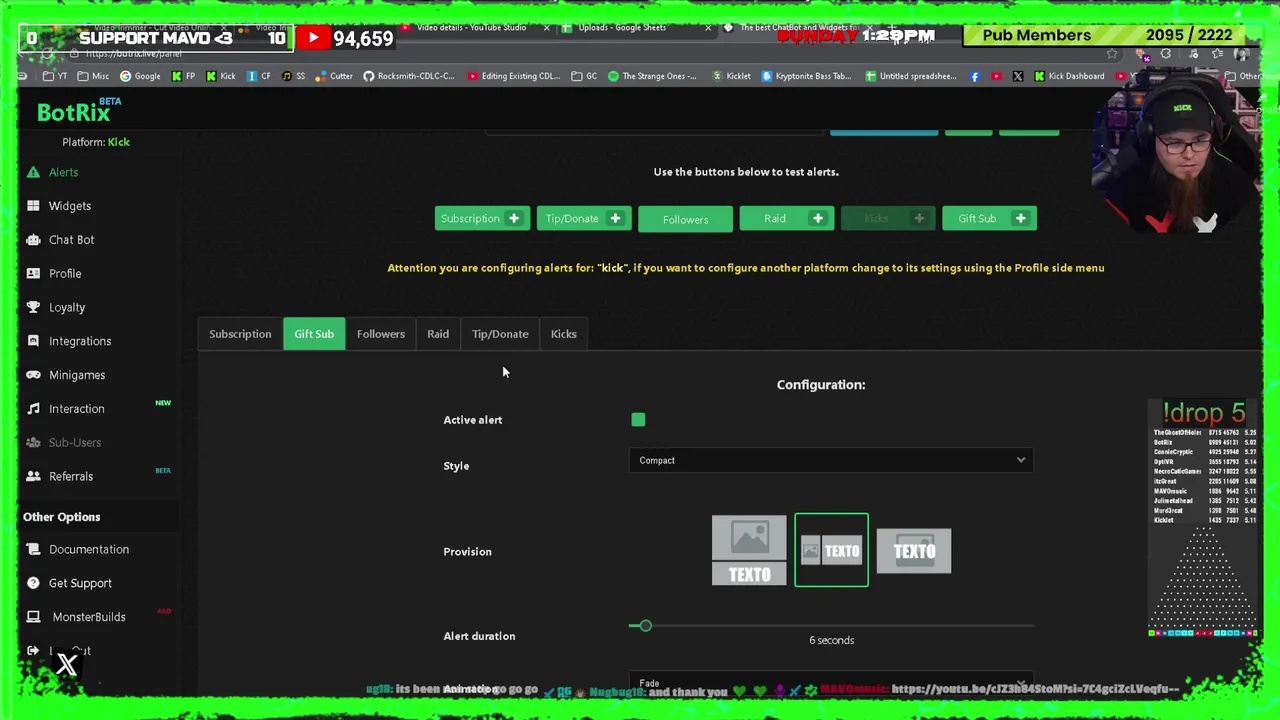Open the Style dropdown showing Compact
Viewport: 1280px width, 720px height.
pos(831,460)
